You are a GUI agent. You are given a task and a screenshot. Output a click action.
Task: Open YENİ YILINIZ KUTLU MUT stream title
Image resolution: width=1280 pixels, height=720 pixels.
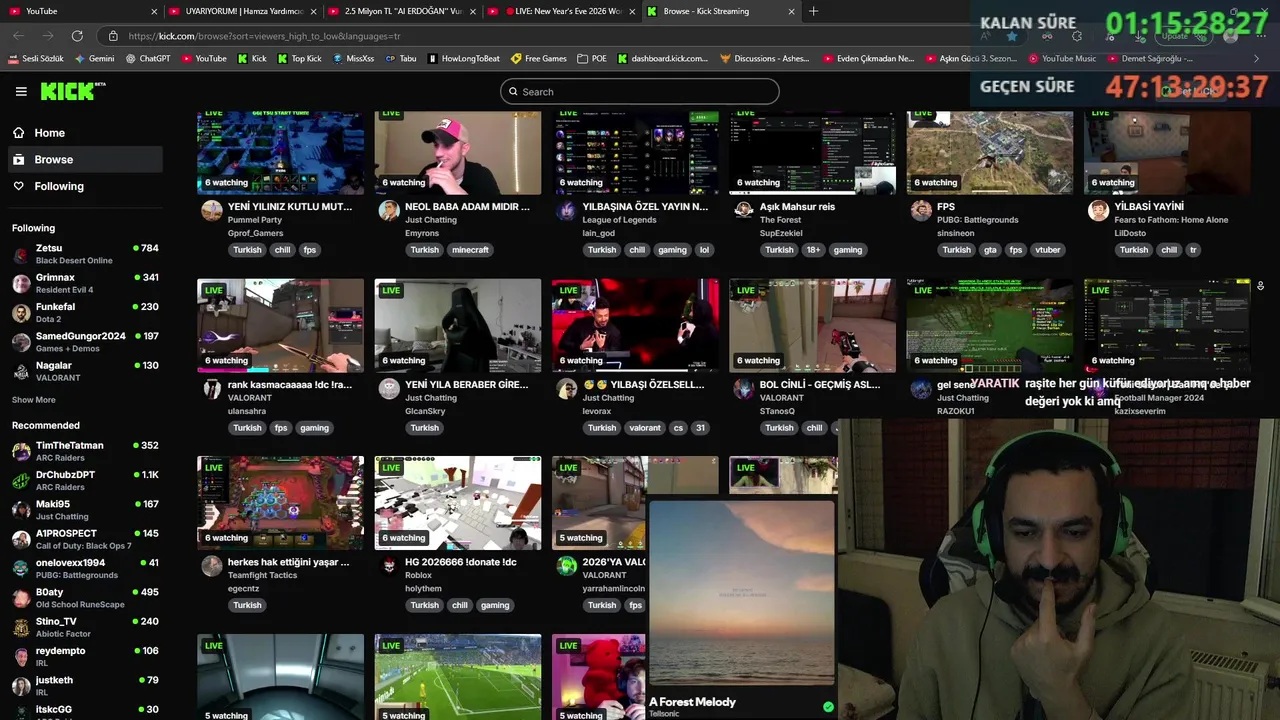coord(290,207)
